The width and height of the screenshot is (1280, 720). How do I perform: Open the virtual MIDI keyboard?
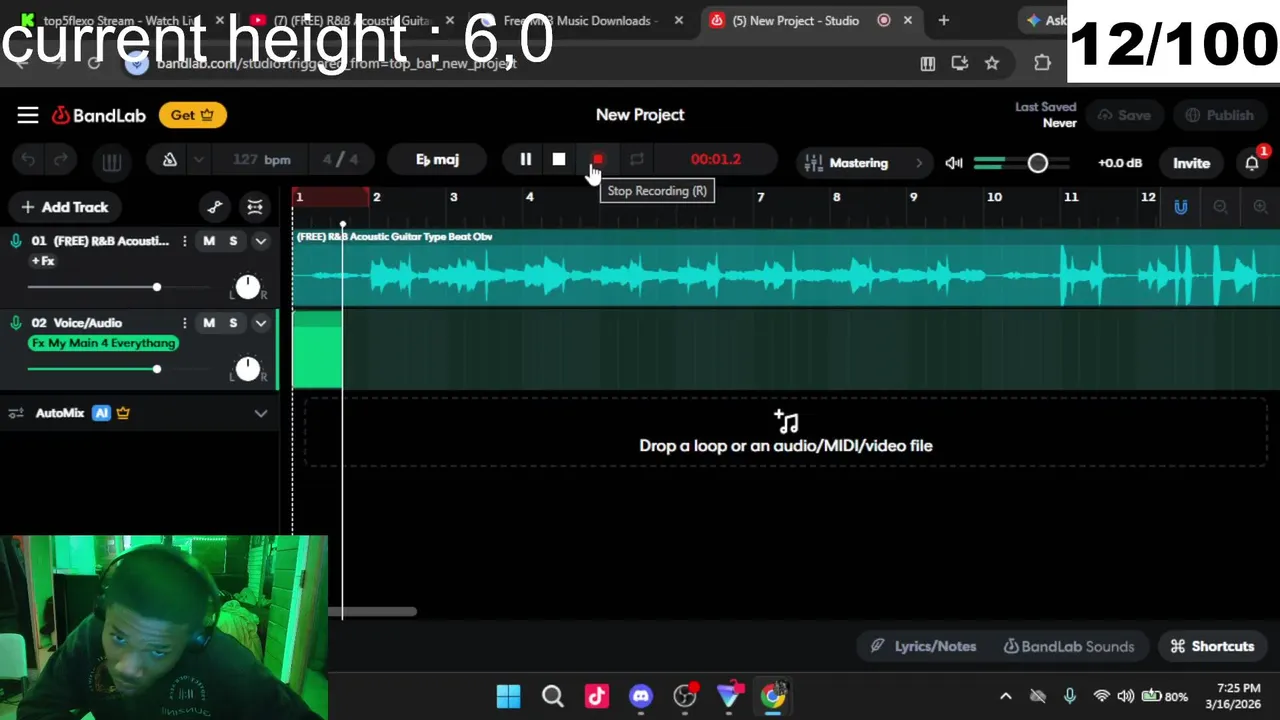[111, 162]
